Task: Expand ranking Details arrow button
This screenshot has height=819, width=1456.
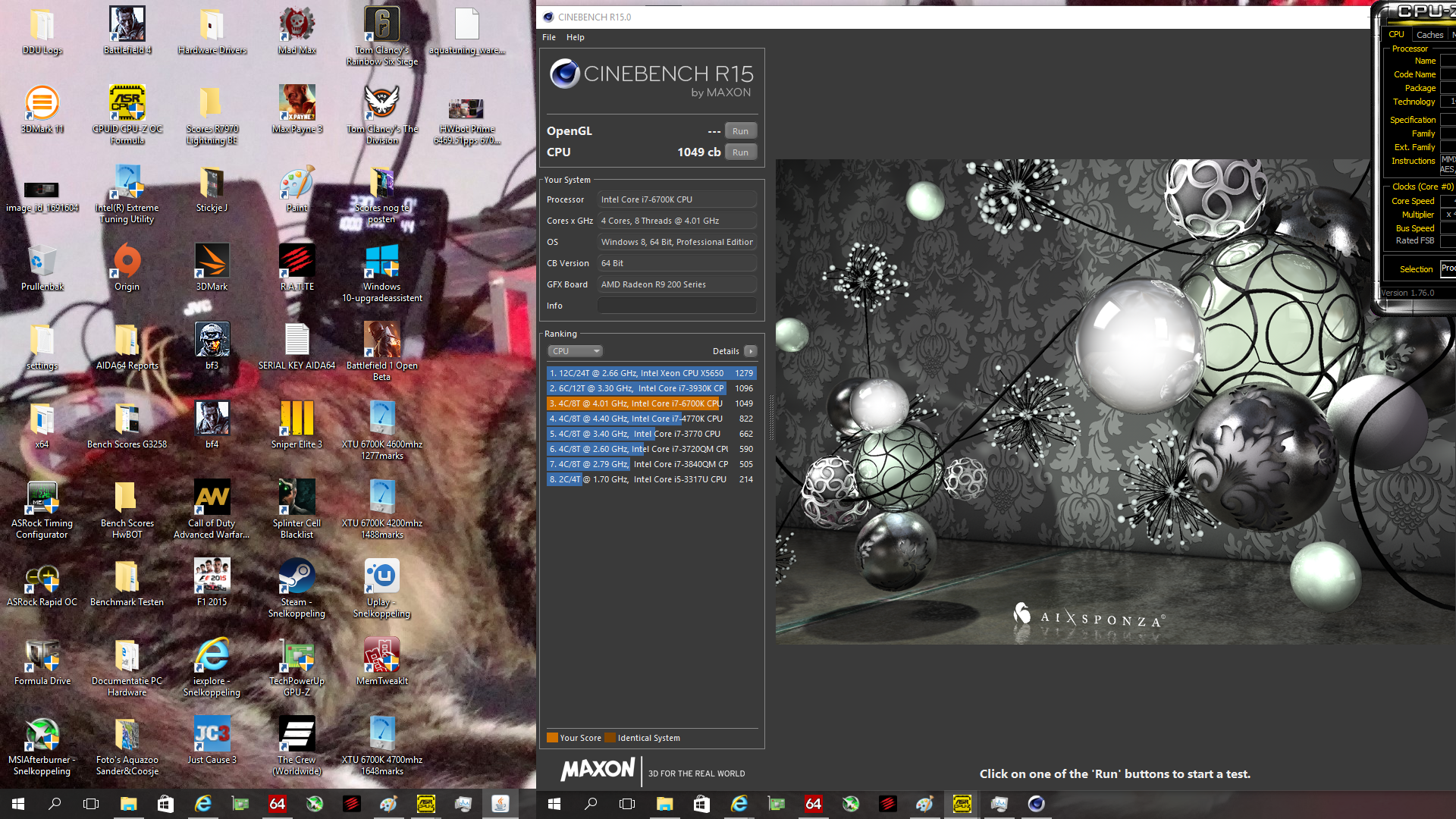Action: click(751, 351)
